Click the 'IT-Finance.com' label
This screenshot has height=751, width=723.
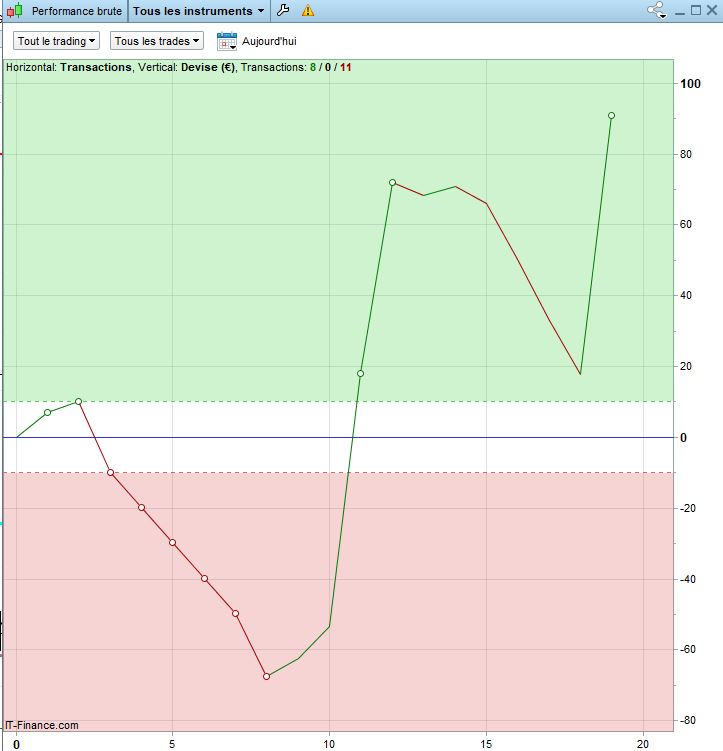point(42,725)
